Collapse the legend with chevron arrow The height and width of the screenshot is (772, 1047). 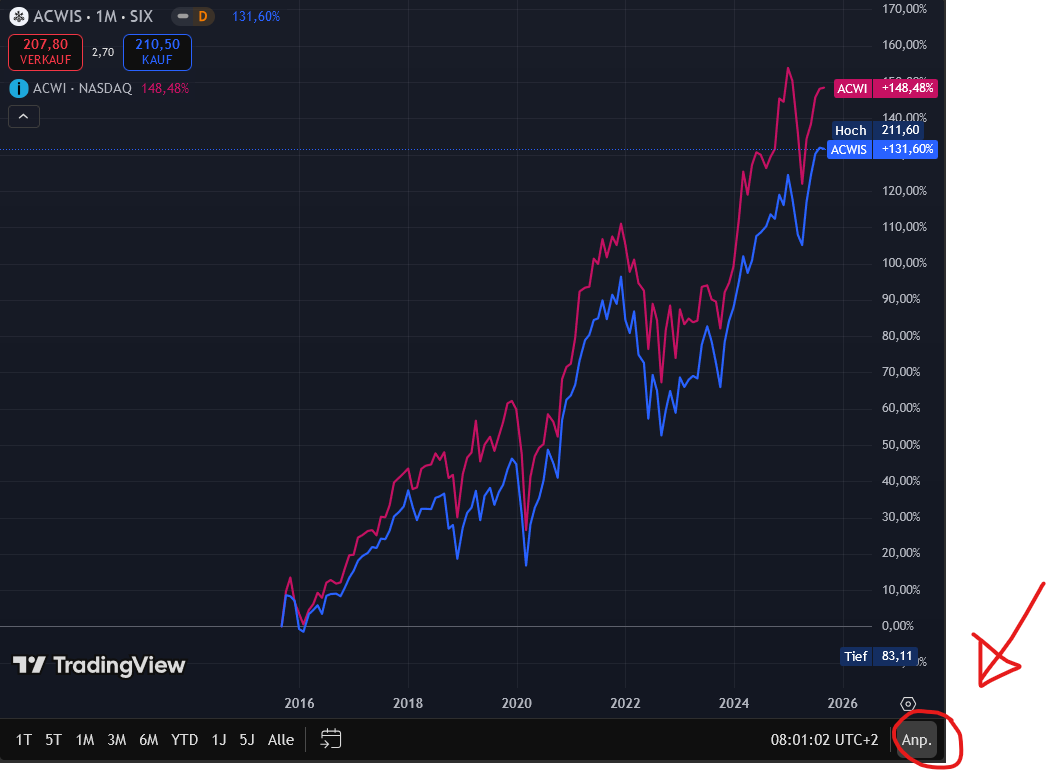pyautogui.click(x=24, y=117)
